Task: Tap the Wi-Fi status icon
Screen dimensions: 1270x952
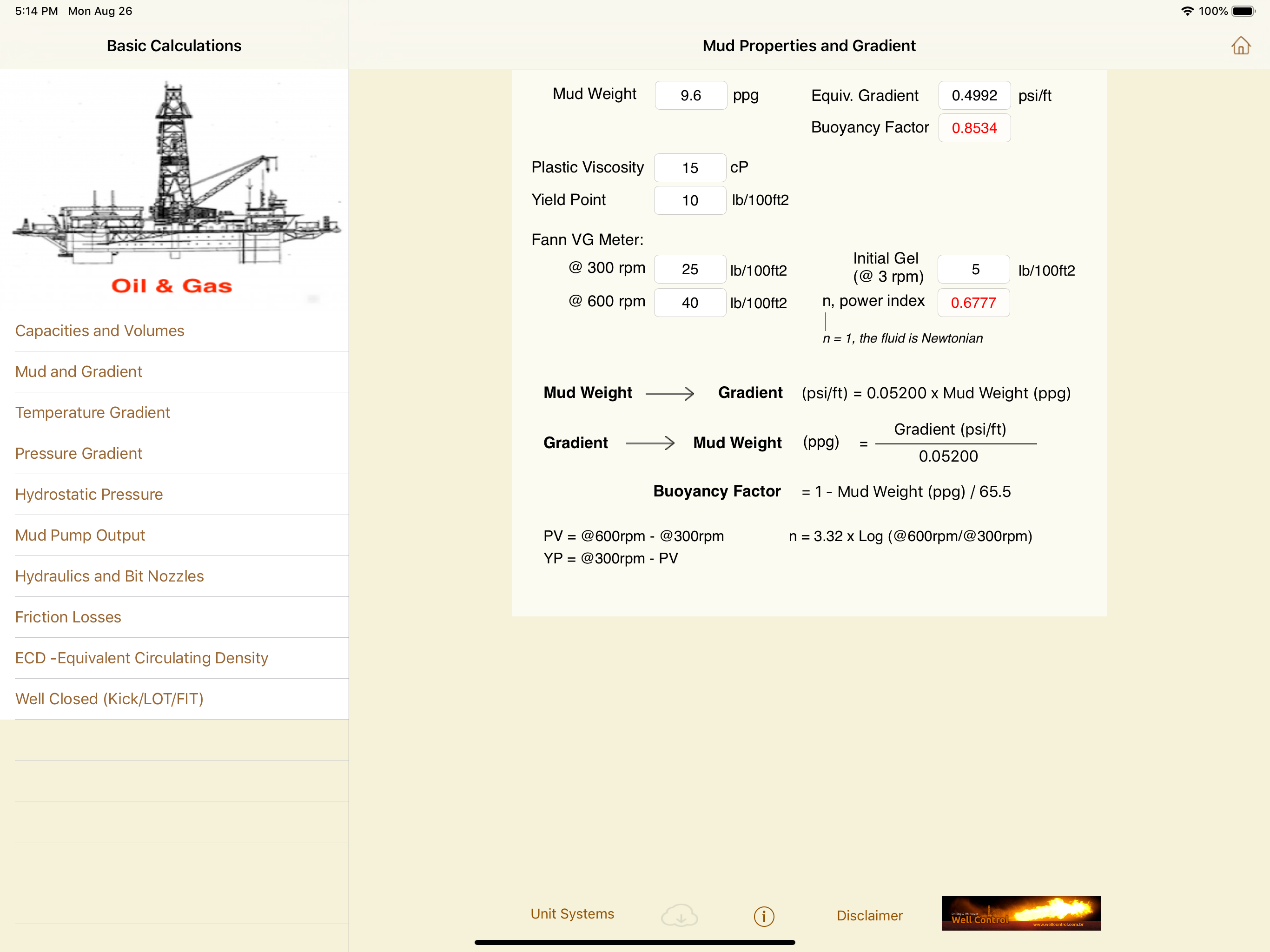Action: [x=1187, y=11]
